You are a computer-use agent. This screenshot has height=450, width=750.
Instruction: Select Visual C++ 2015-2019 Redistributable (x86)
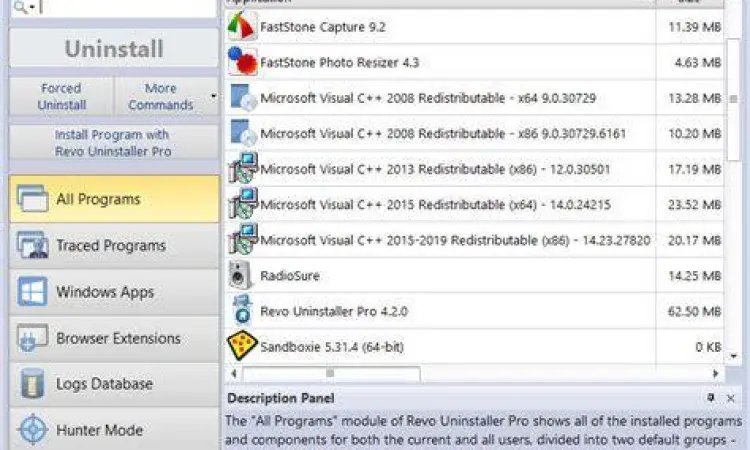(474, 240)
